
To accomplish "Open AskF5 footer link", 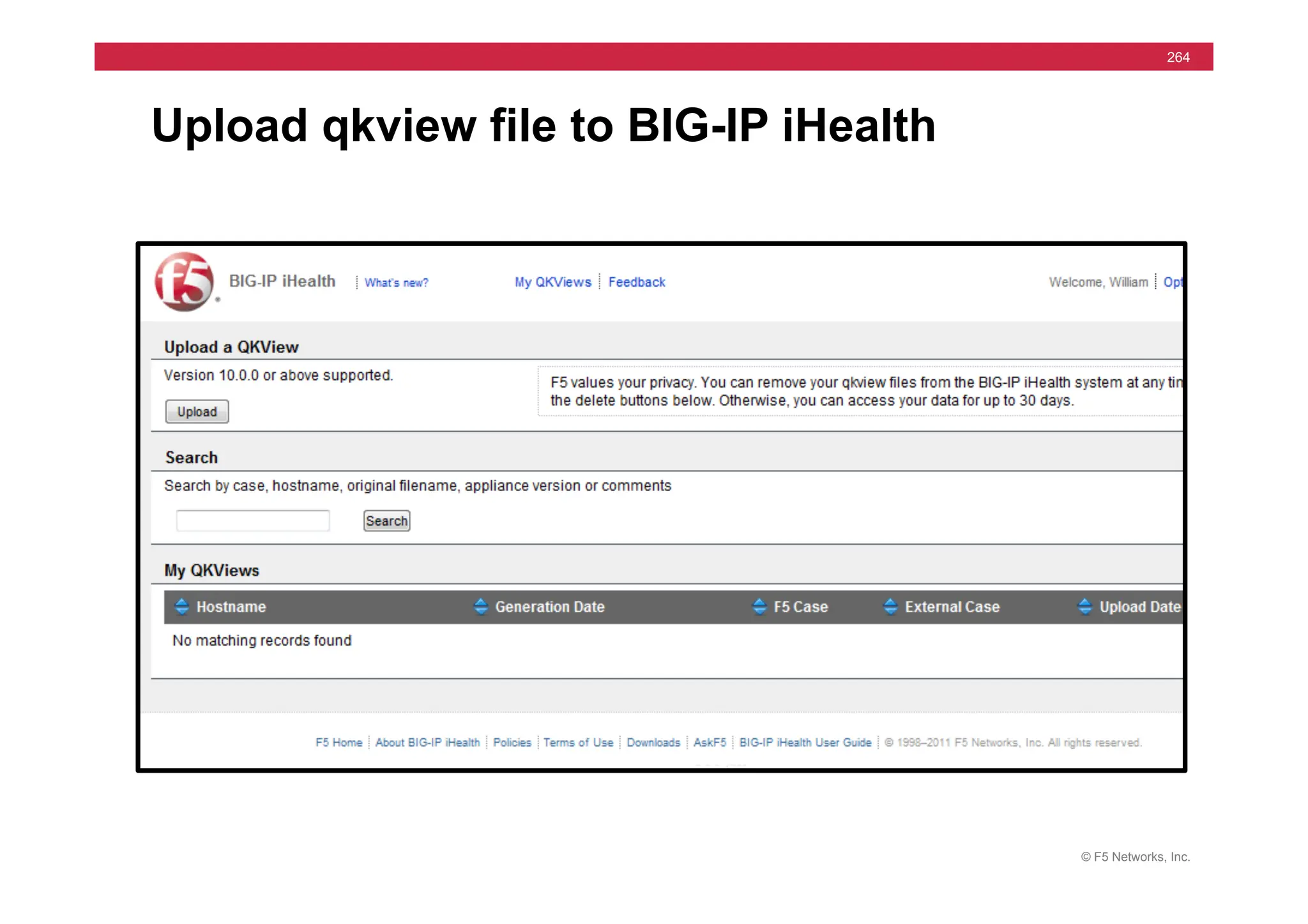I will 710,743.
